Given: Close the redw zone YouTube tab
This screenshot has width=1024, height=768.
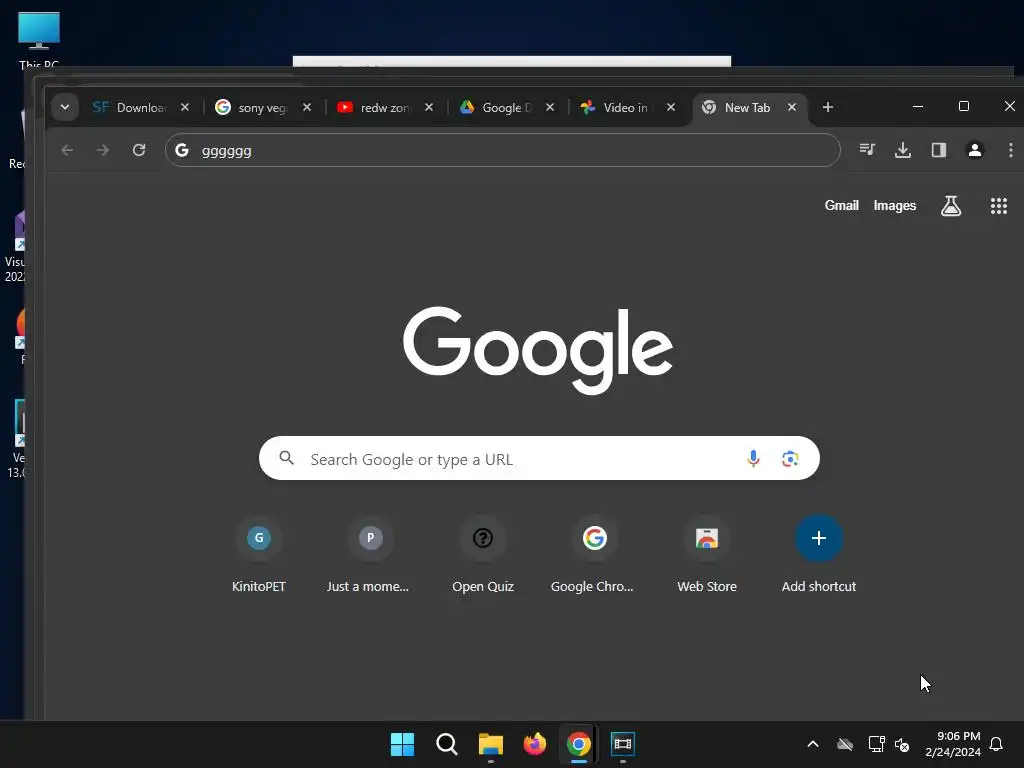Looking at the screenshot, I should pos(429,107).
